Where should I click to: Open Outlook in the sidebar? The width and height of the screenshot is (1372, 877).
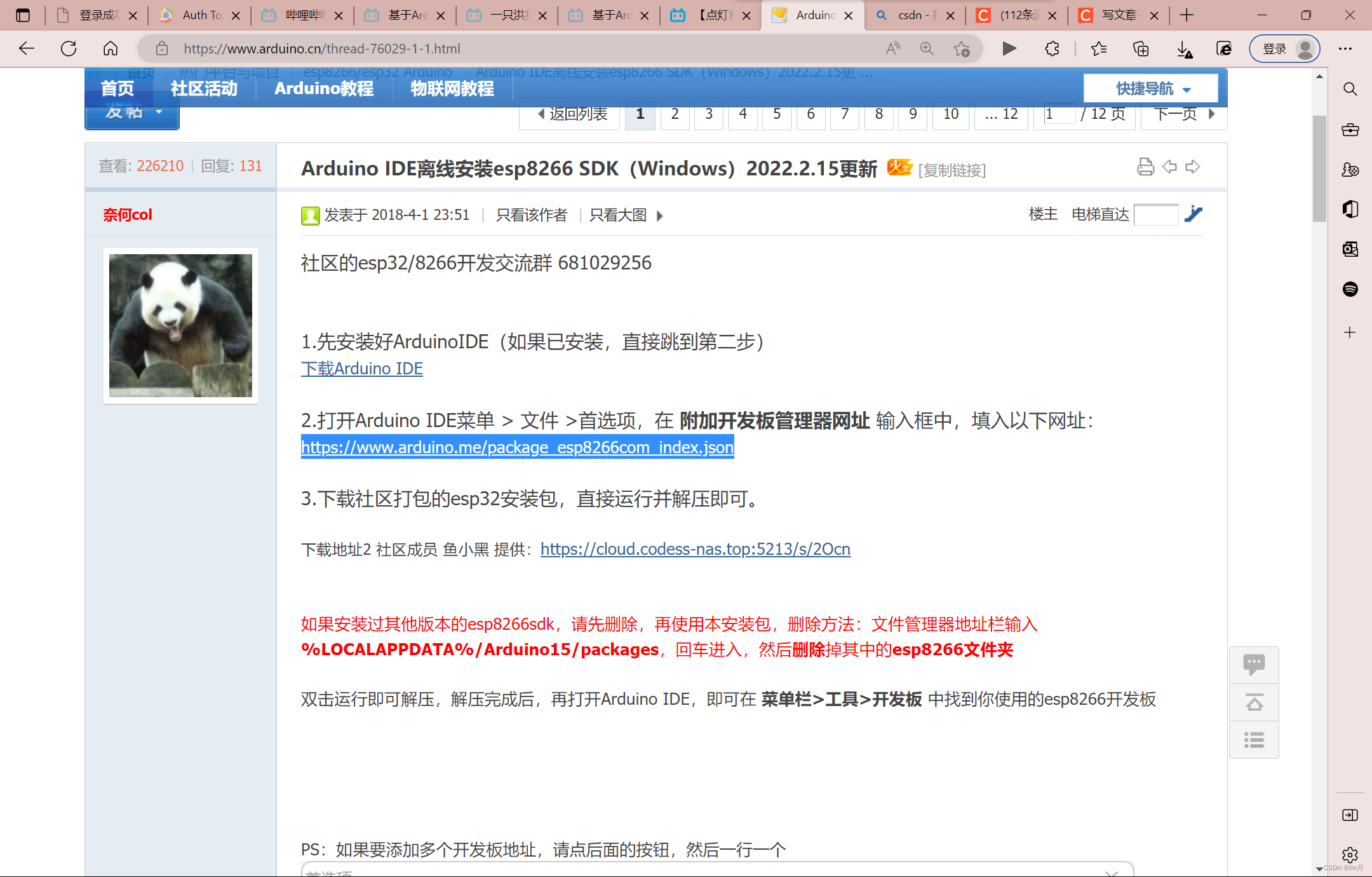coord(1350,249)
